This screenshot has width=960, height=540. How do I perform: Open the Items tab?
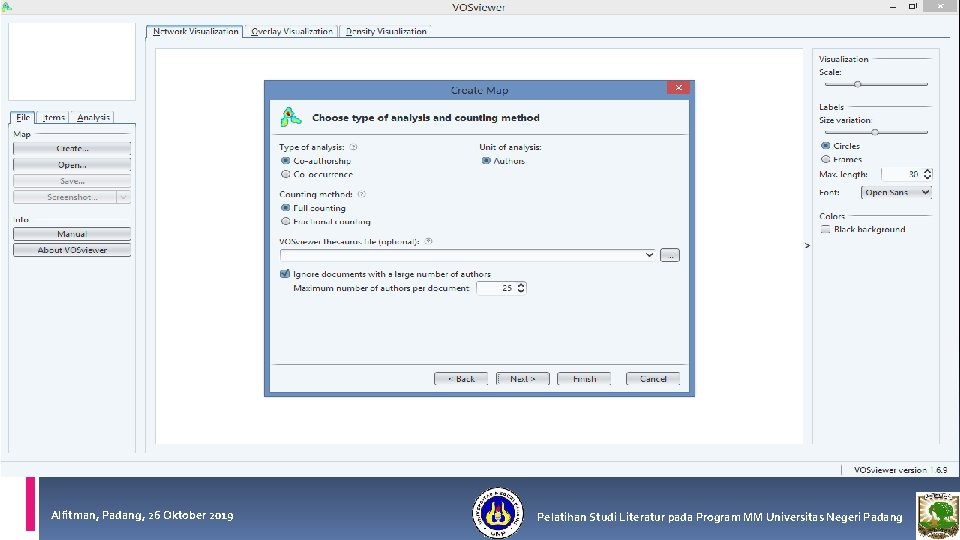point(53,117)
